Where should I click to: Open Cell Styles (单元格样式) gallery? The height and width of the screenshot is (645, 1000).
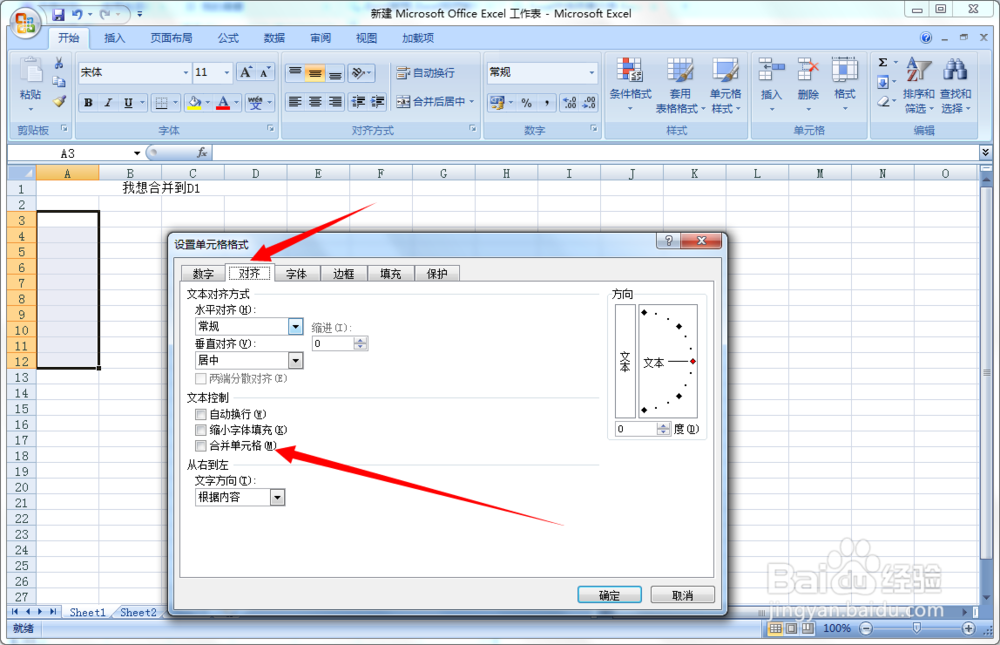725,85
